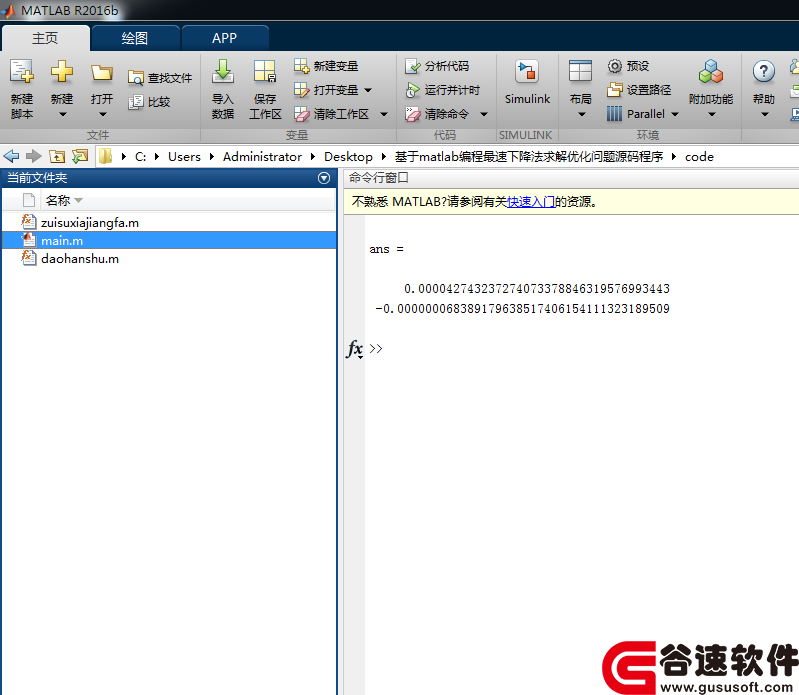Click the matlab最速下降法 folder in path
This screenshot has height=695, width=799.
coord(528,156)
